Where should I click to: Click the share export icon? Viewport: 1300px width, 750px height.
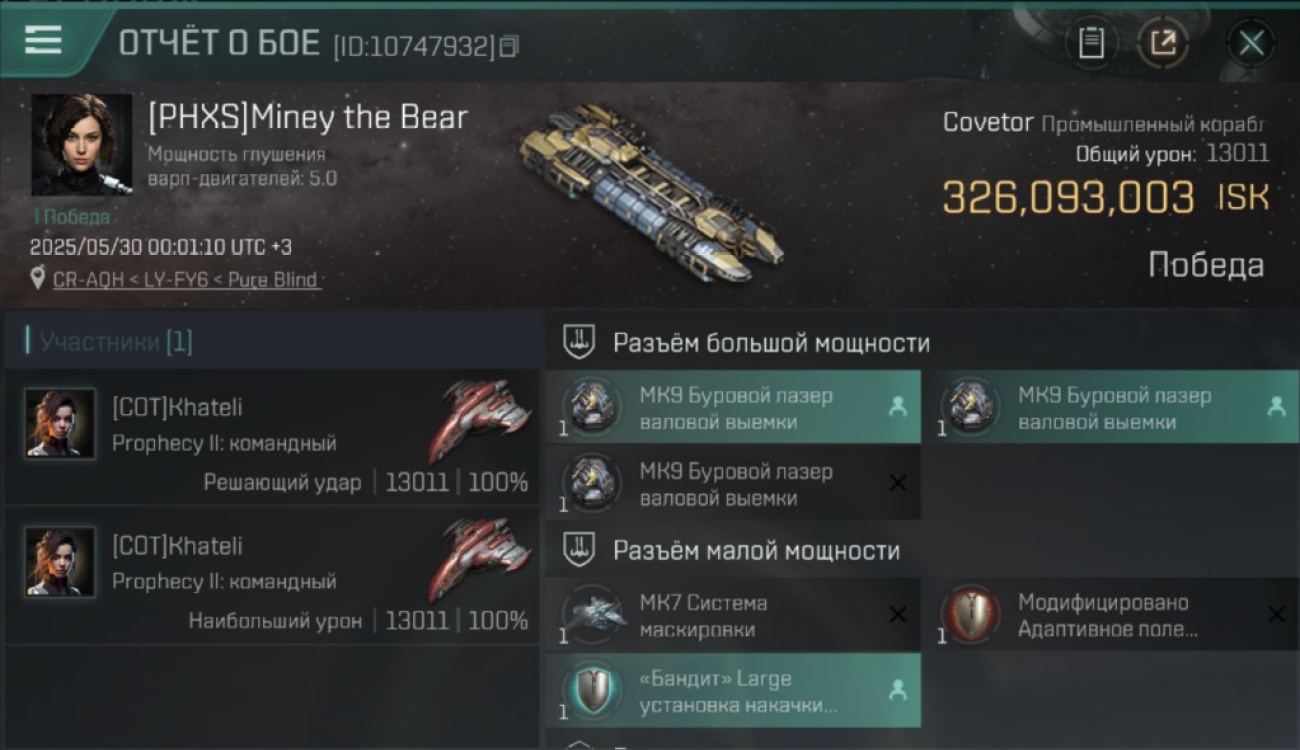pos(1163,43)
